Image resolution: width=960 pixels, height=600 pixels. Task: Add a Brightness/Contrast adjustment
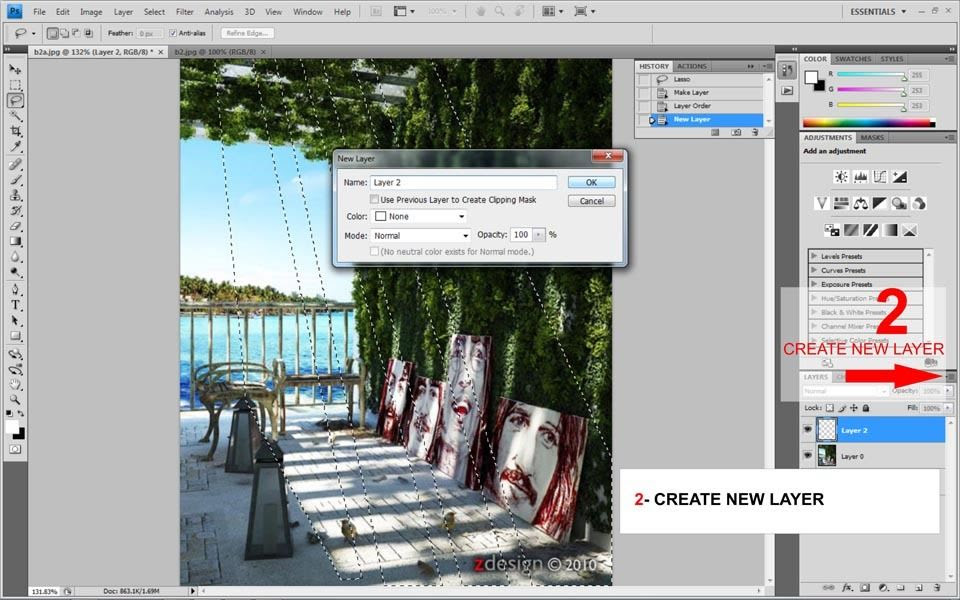pyautogui.click(x=841, y=177)
